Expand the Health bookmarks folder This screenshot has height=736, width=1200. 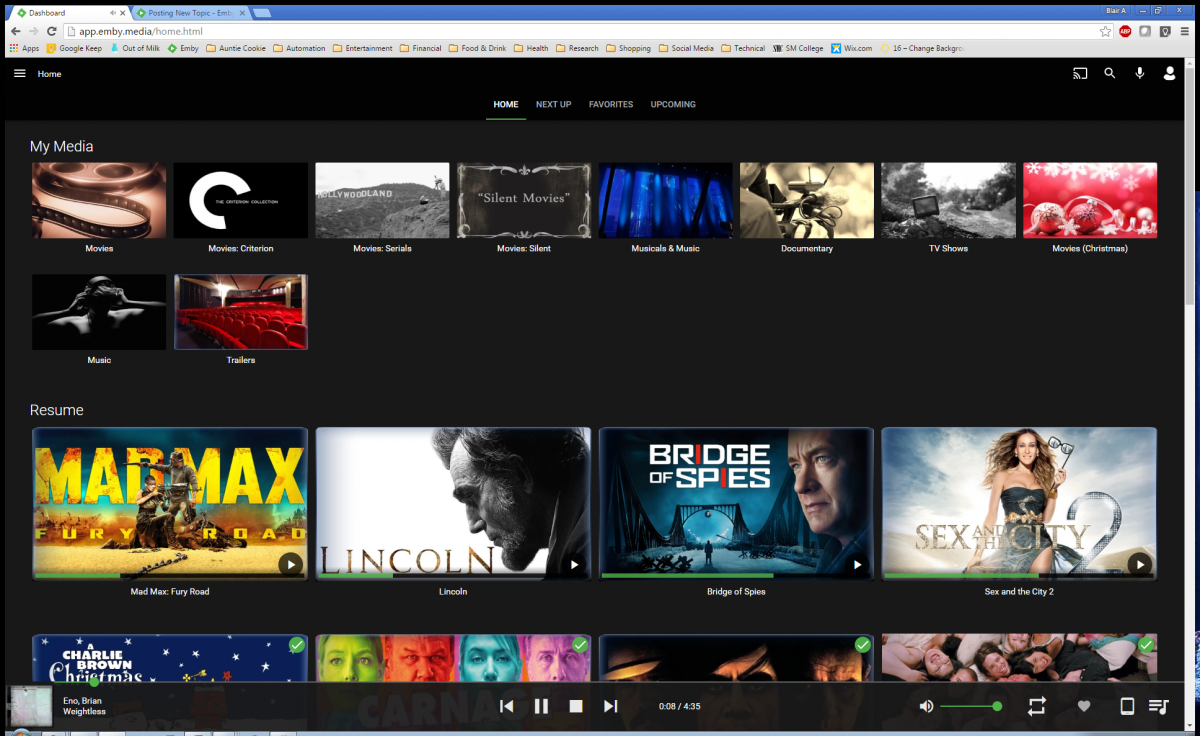tap(530, 48)
